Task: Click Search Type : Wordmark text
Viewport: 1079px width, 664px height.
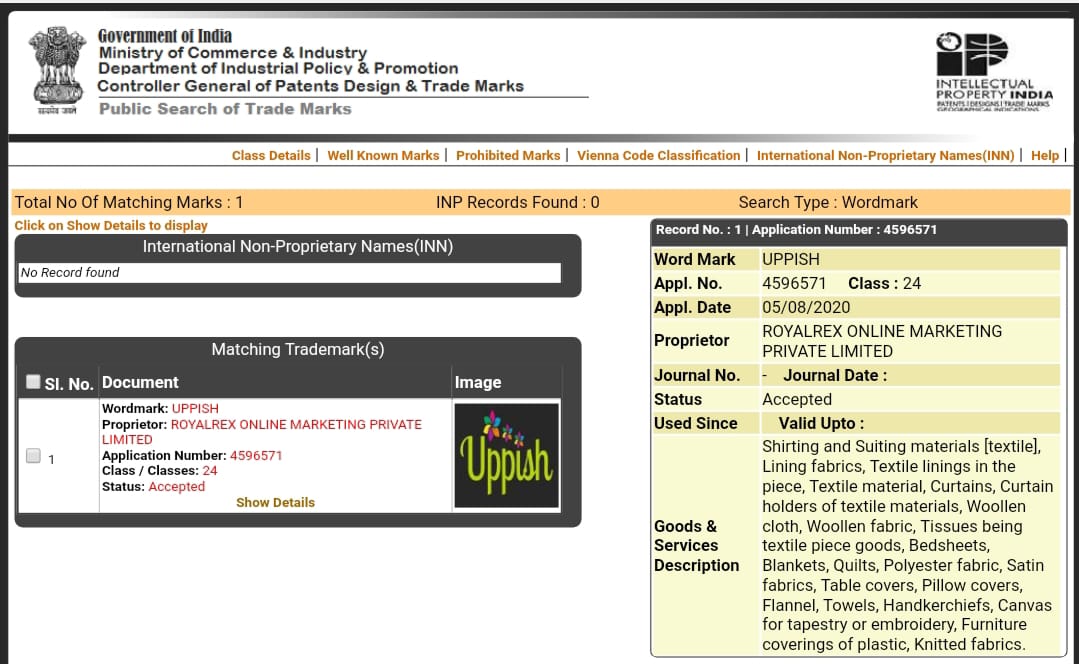Action: (x=828, y=202)
